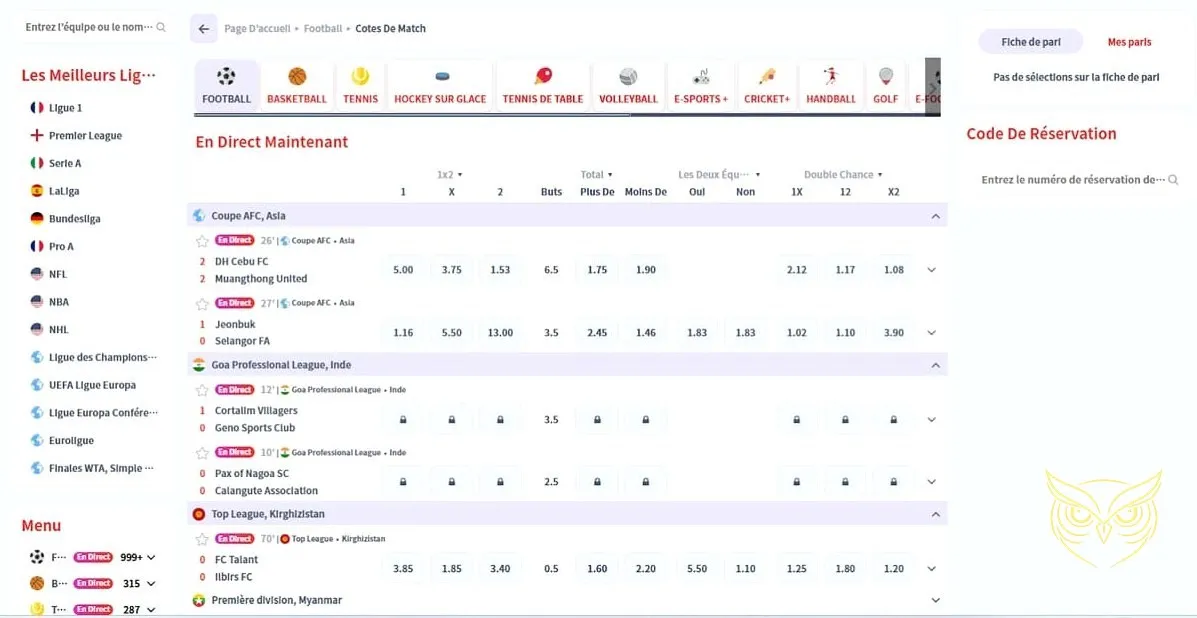Switch to the Mes paris tab
Image resolution: width=1197 pixels, height=618 pixels.
[x=1129, y=42]
